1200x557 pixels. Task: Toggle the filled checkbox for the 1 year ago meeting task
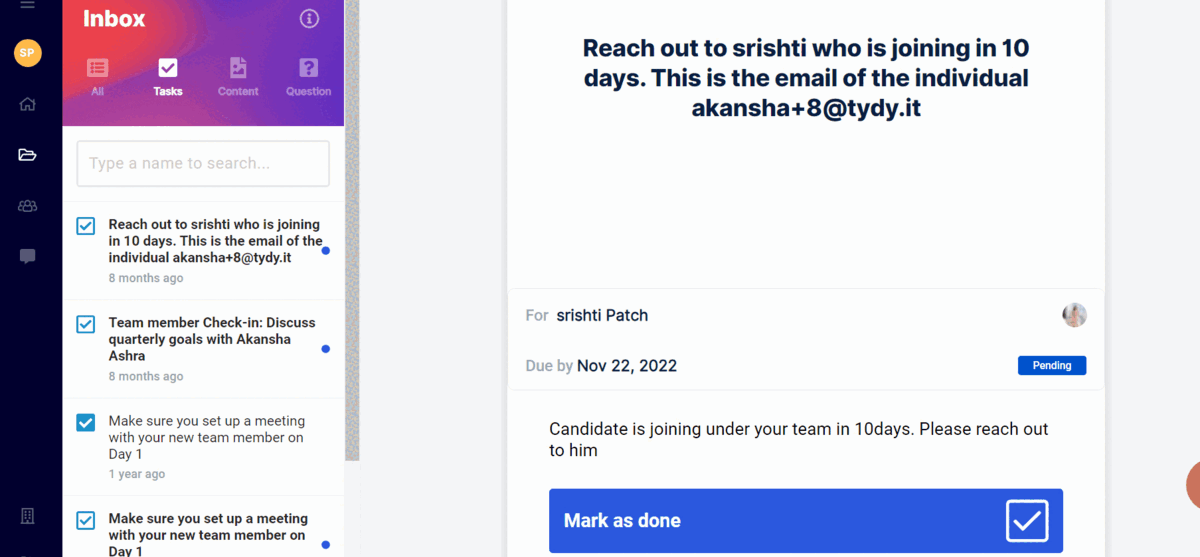[86, 422]
